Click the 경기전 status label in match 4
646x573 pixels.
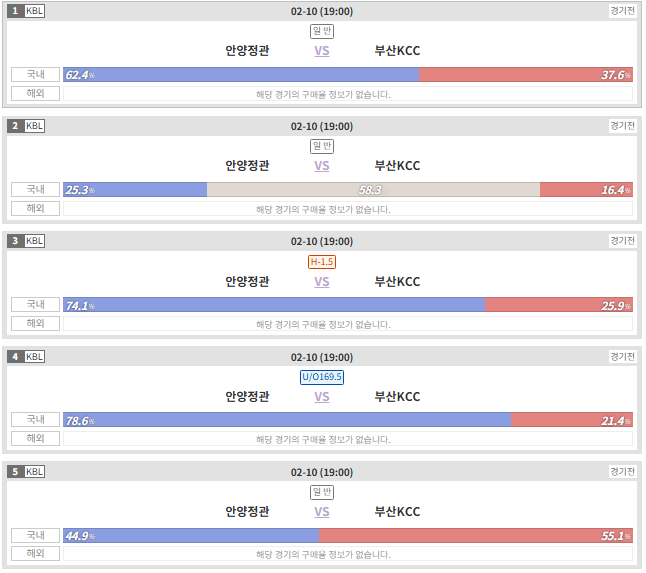(623, 357)
